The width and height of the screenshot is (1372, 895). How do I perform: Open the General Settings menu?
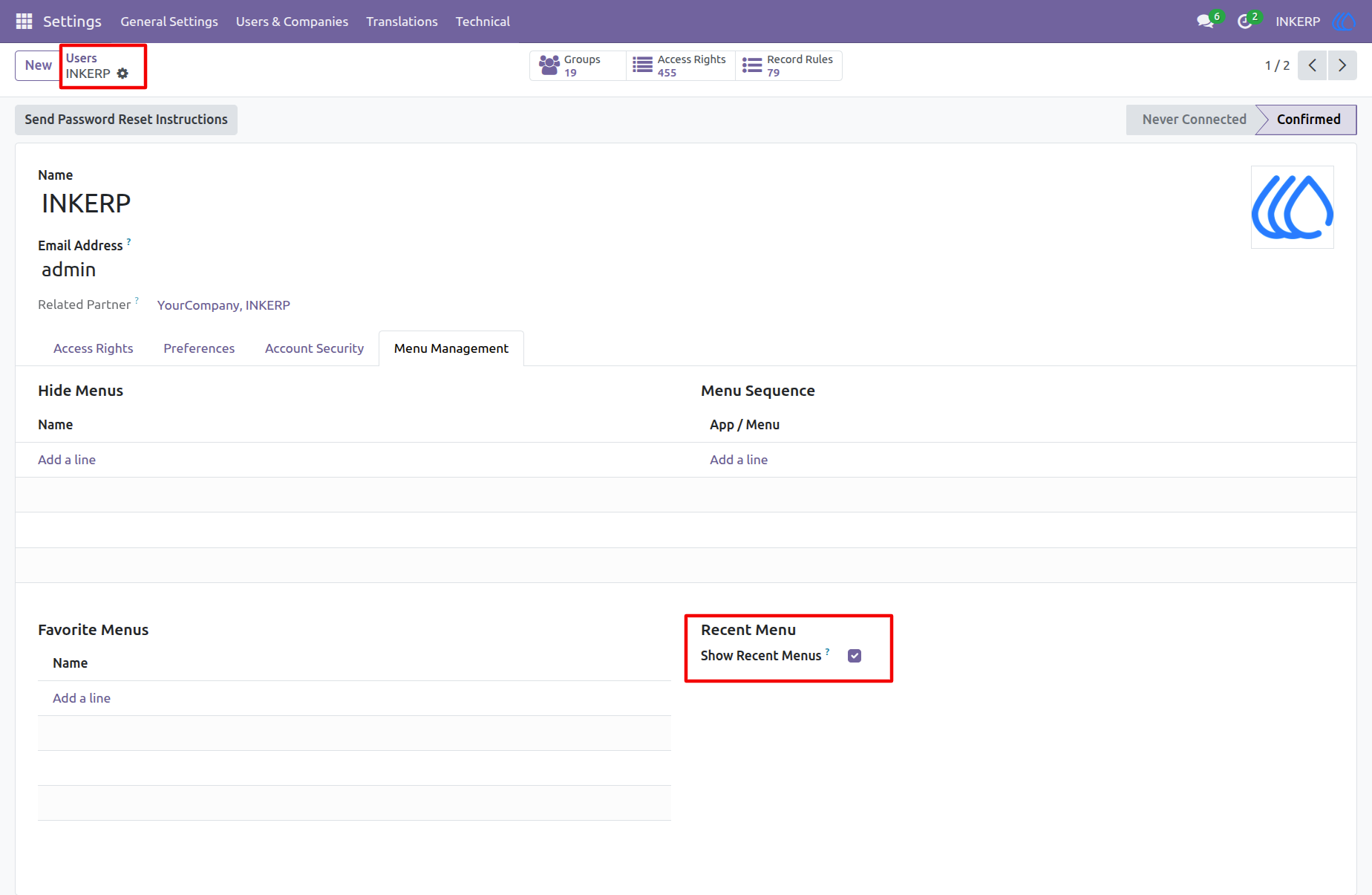coord(169,22)
